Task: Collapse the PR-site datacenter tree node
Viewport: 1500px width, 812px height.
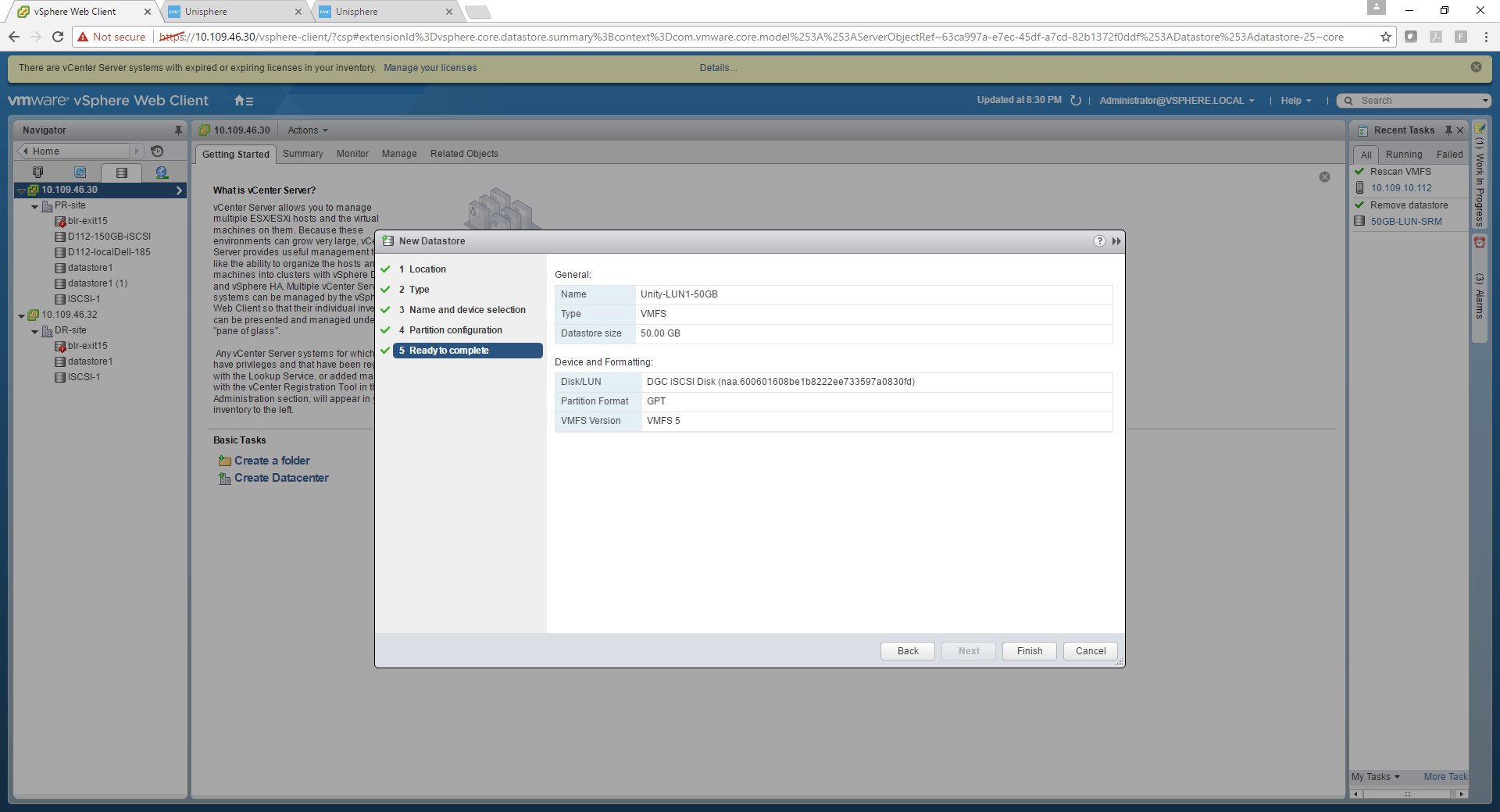Action: tap(34, 207)
